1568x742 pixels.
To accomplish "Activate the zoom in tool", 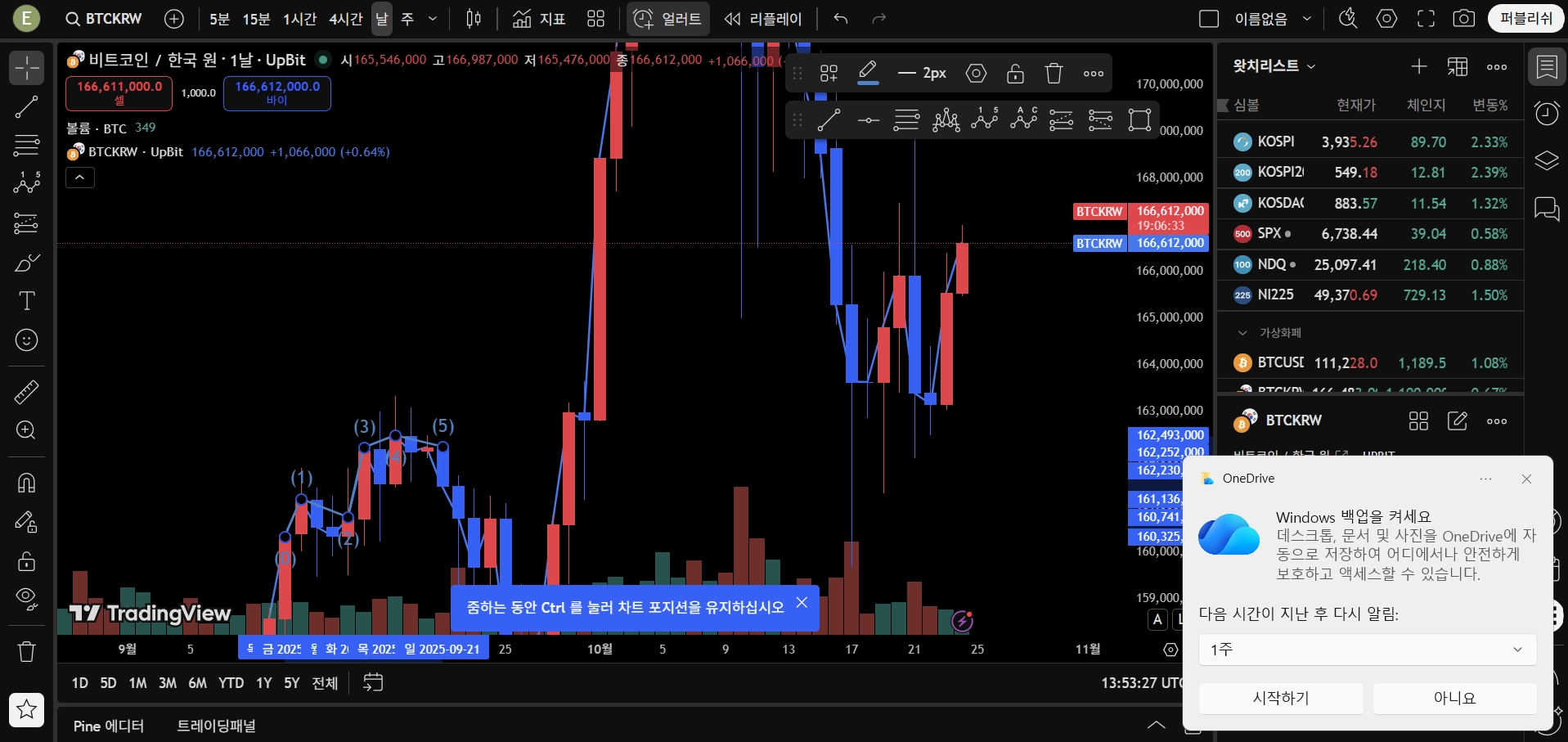I will [x=26, y=430].
